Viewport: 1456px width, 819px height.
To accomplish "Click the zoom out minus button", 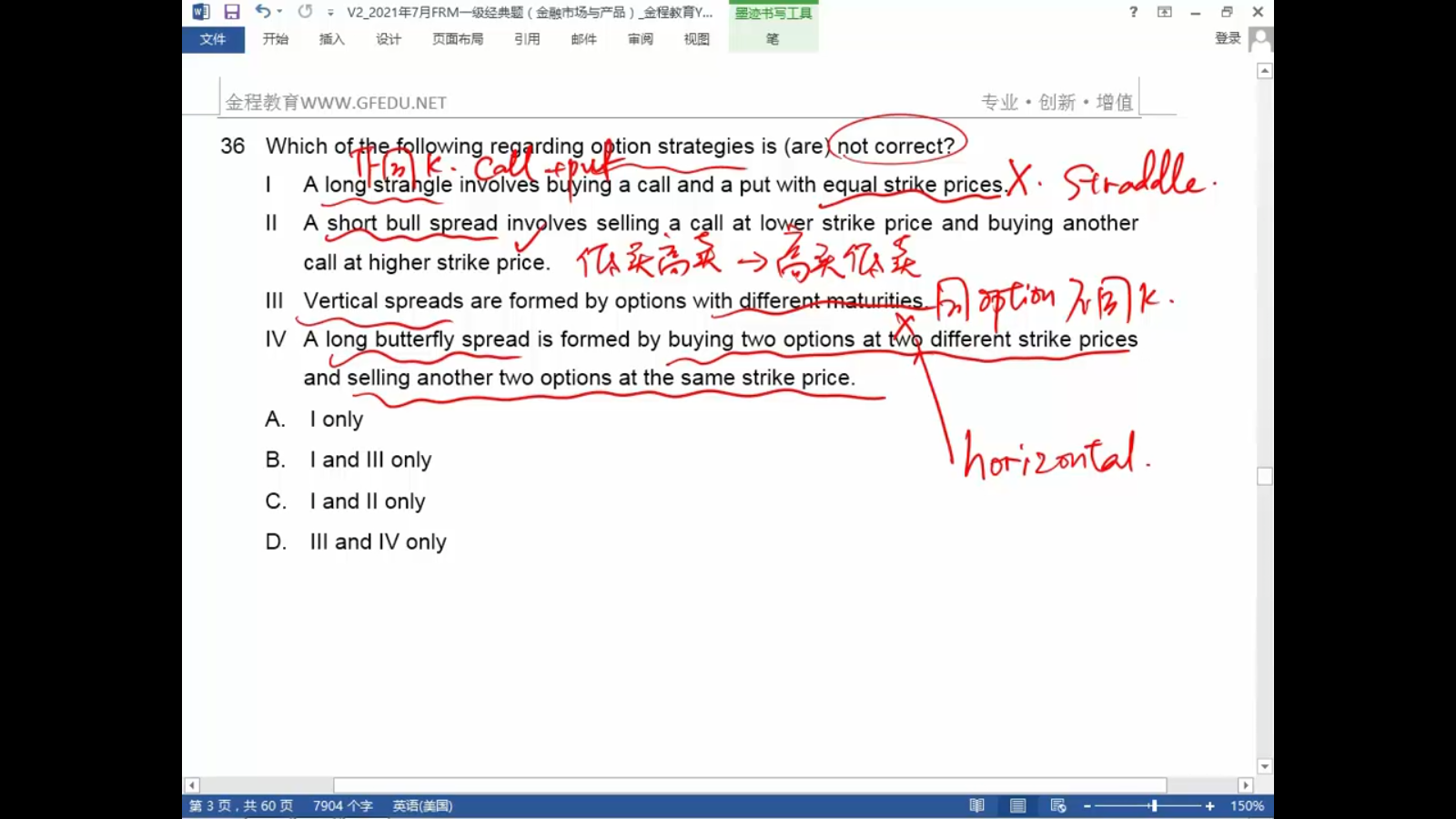I will click(x=1087, y=806).
